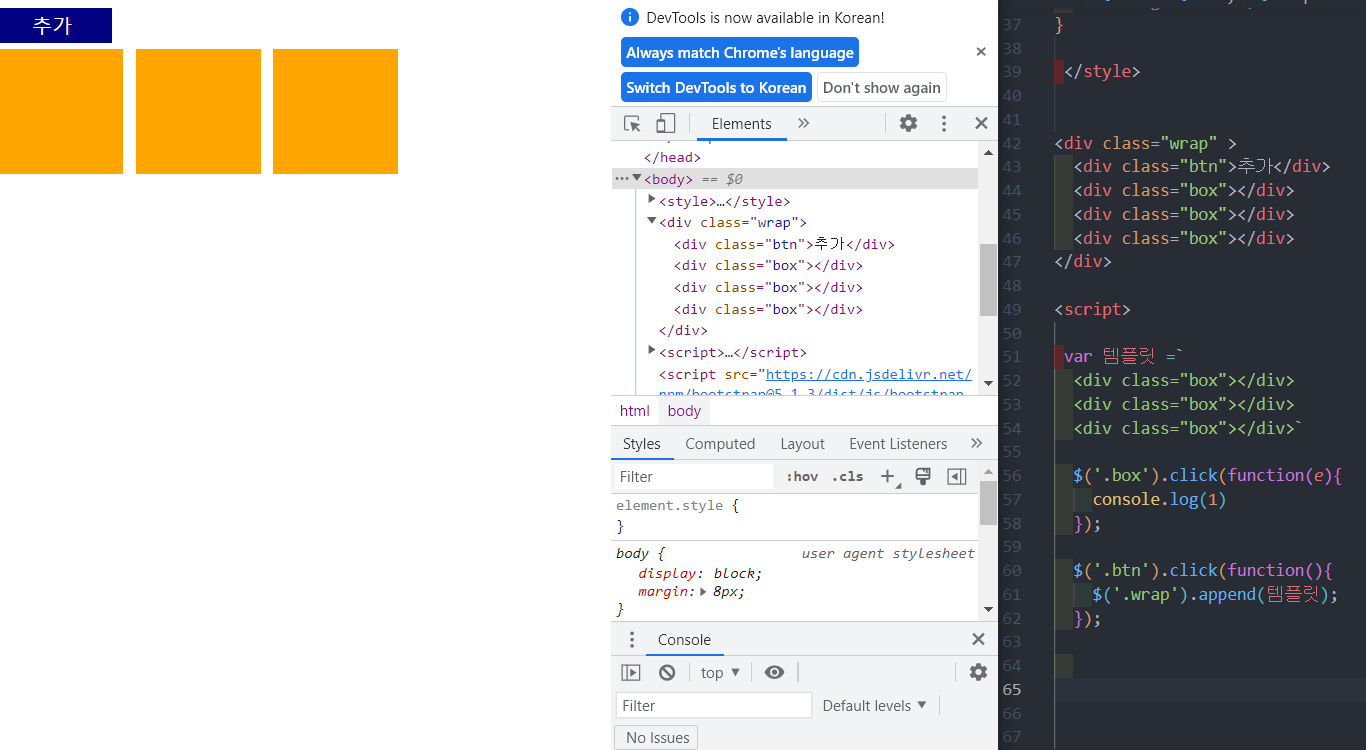Click the second orange box
Screen dimensions: 1366x750
click(198, 111)
